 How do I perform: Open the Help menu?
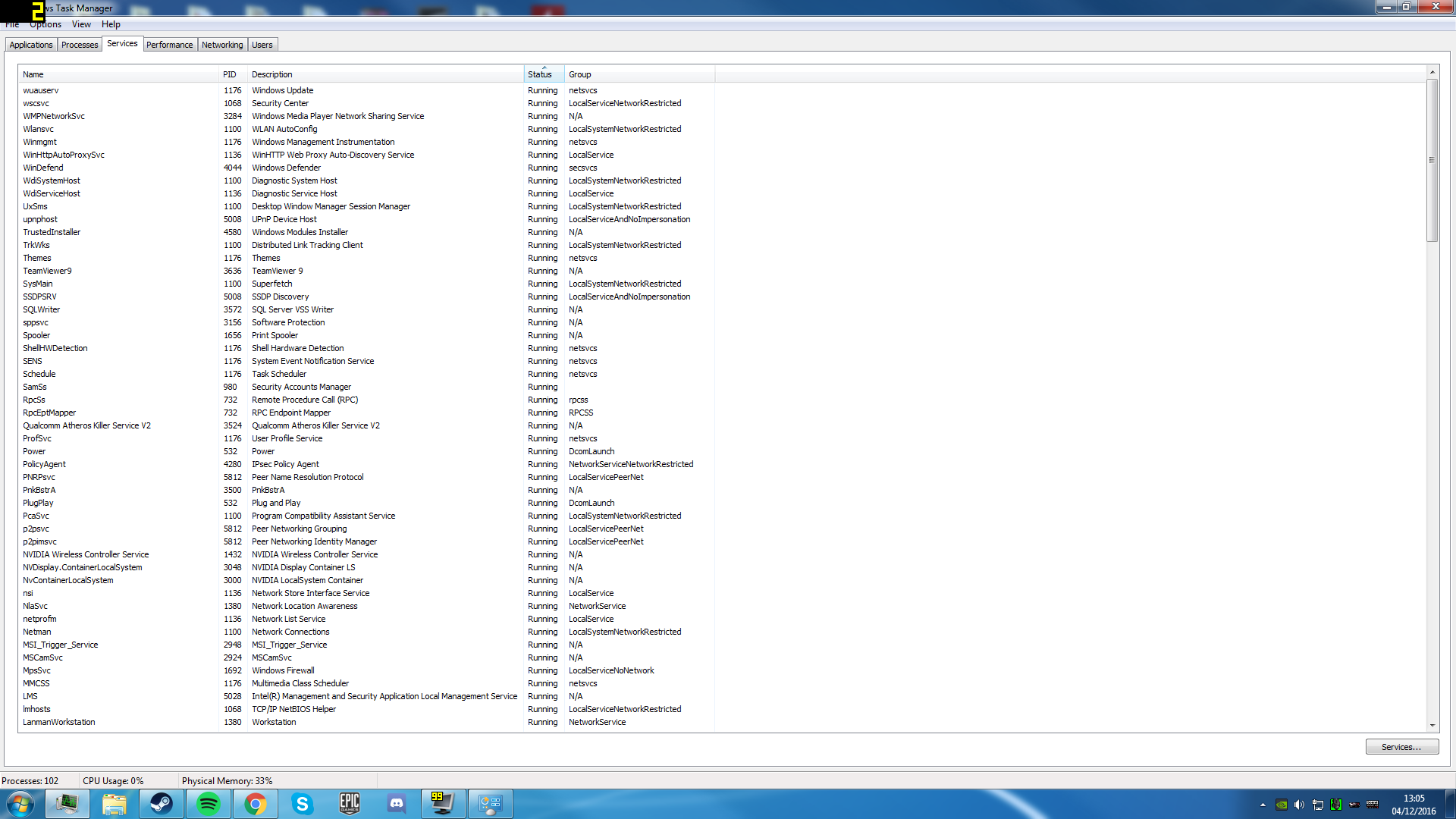(111, 24)
